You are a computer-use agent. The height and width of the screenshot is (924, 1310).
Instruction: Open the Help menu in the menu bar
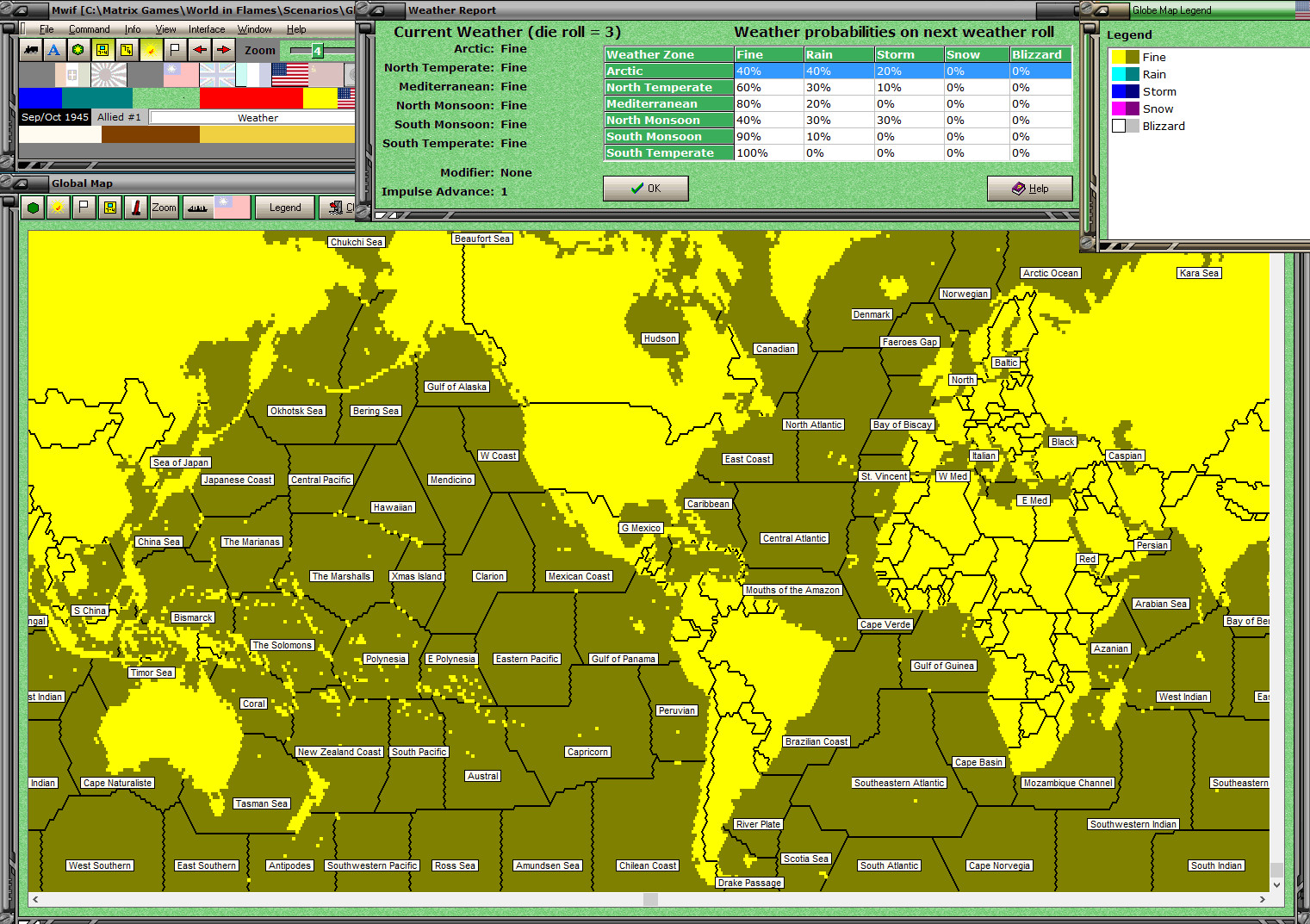pyautogui.click(x=296, y=29)
